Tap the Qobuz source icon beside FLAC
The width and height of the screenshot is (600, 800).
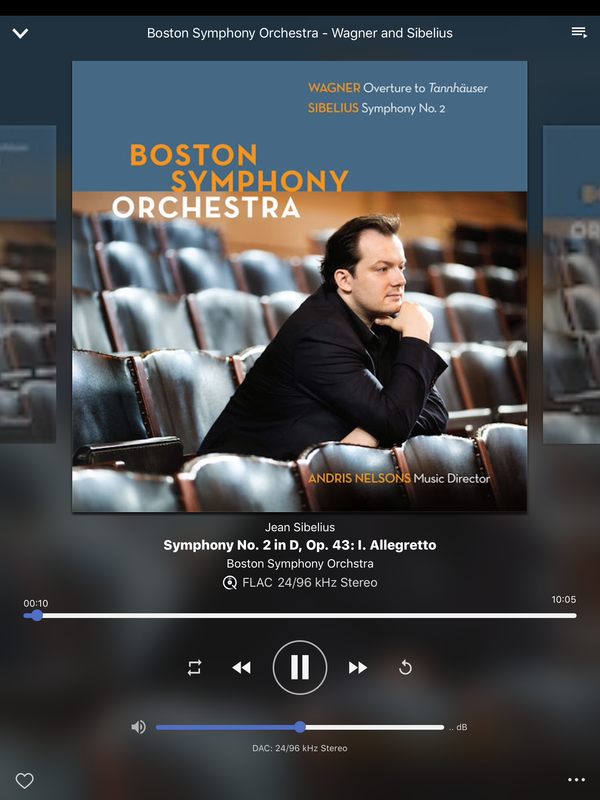(x=230, y=583)
